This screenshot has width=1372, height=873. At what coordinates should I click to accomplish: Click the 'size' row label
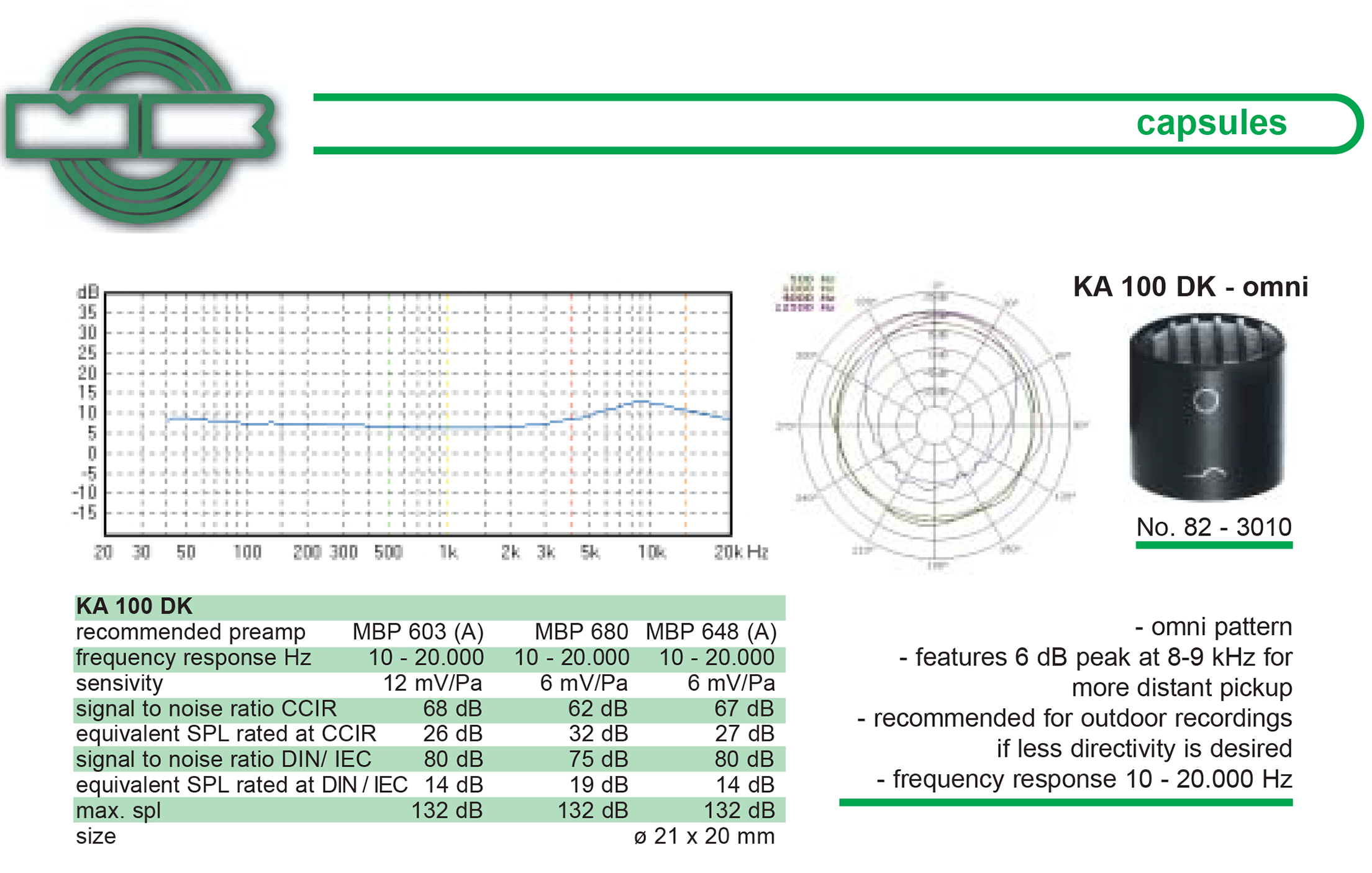click(x=96, y=836)
